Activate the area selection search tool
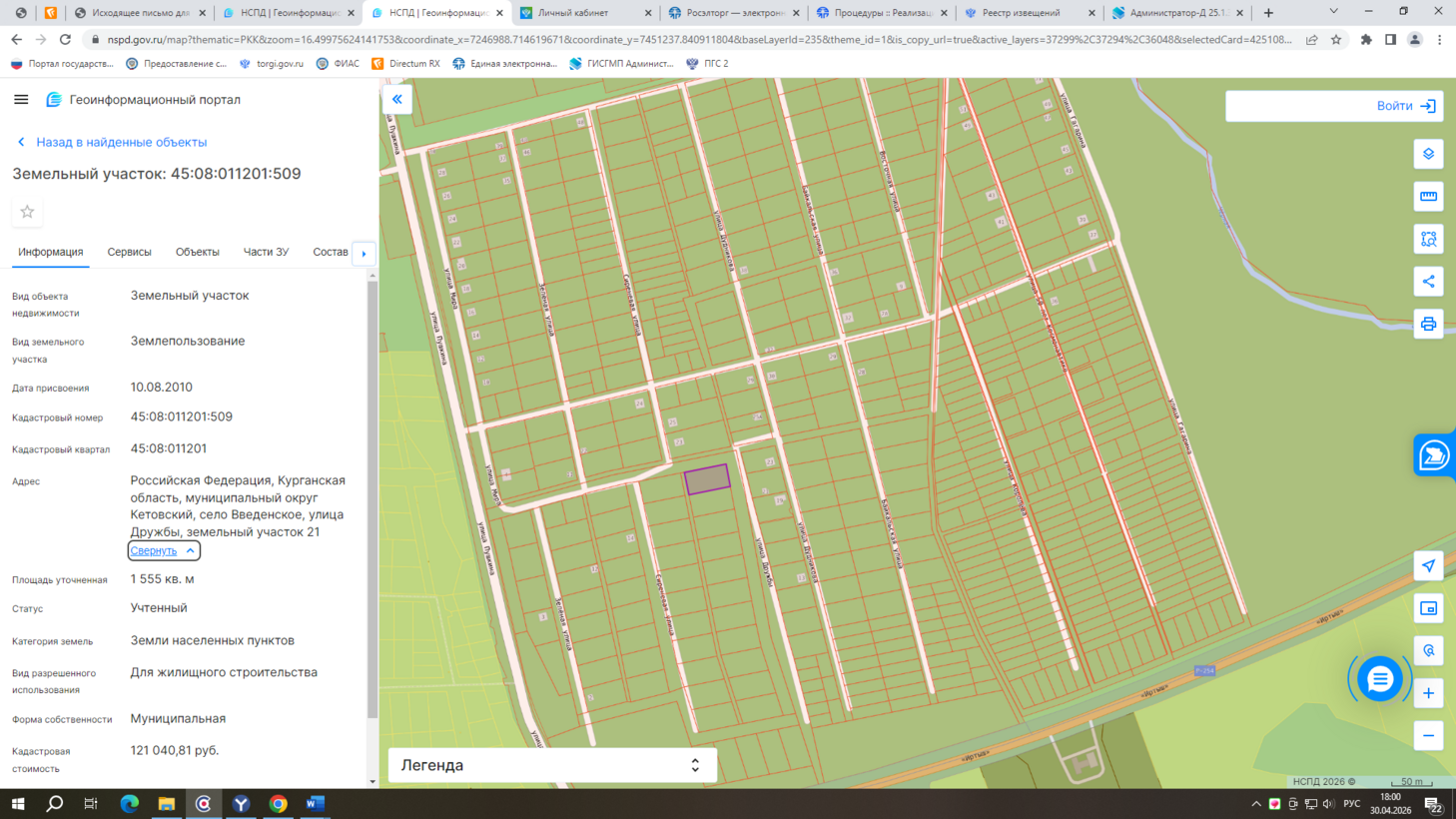 [x=1428, y=240]
